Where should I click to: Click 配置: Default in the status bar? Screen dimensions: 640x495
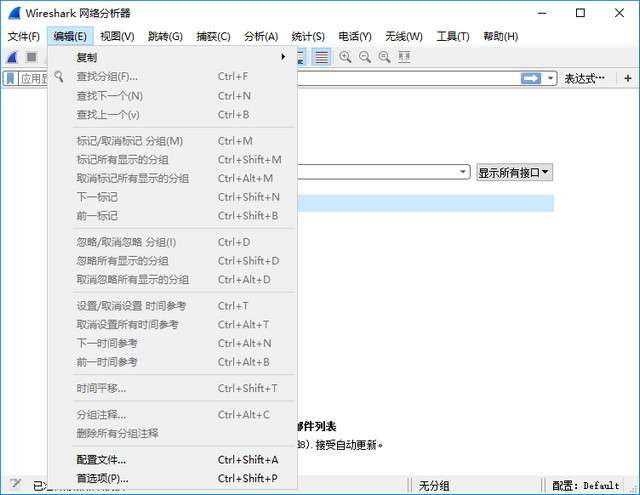tap(586, 486)
